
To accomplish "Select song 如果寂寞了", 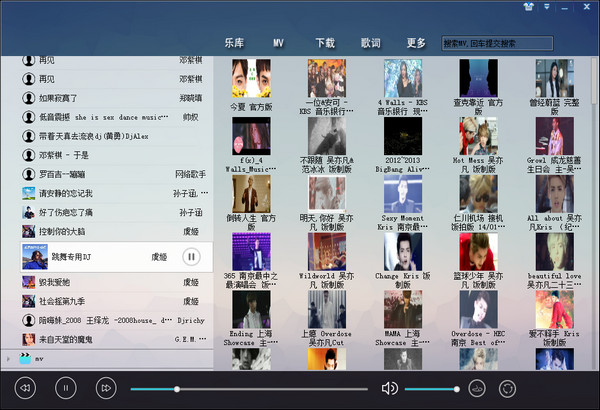I will (116, 98).
